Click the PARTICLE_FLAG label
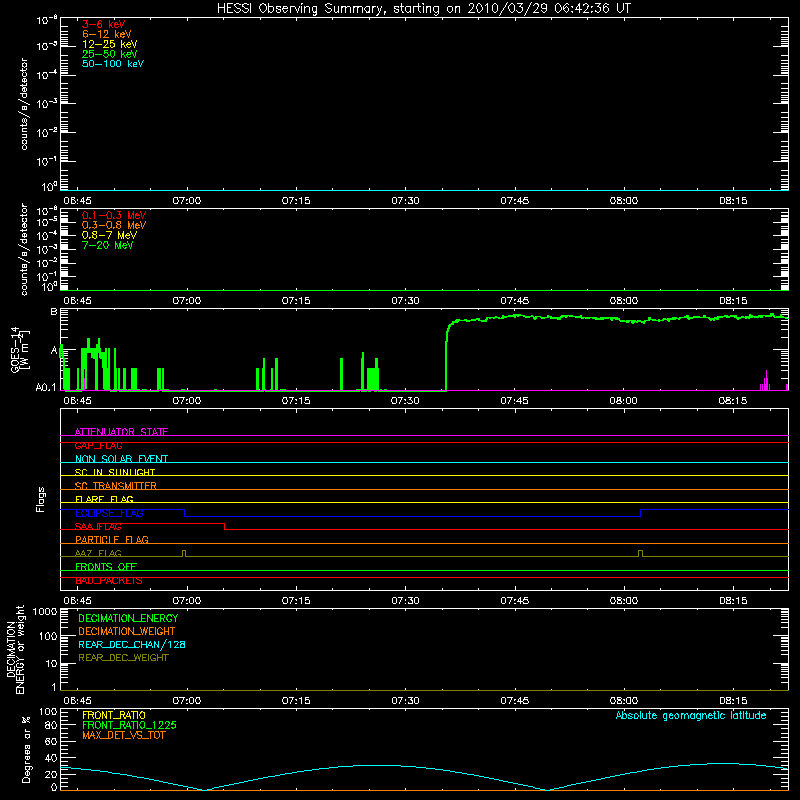This screenshot has width=800, height=800. (x=112, y=539)
